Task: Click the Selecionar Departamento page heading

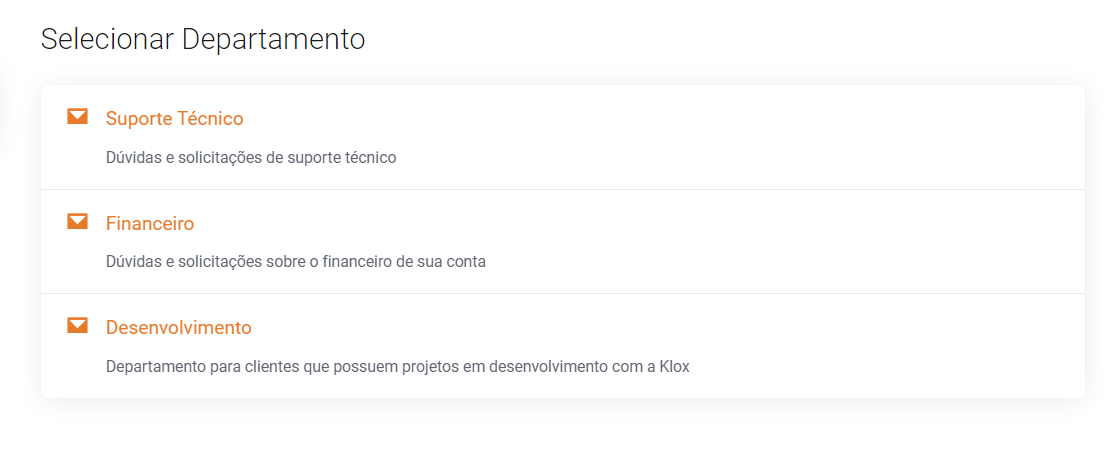Action: point(203,40)
